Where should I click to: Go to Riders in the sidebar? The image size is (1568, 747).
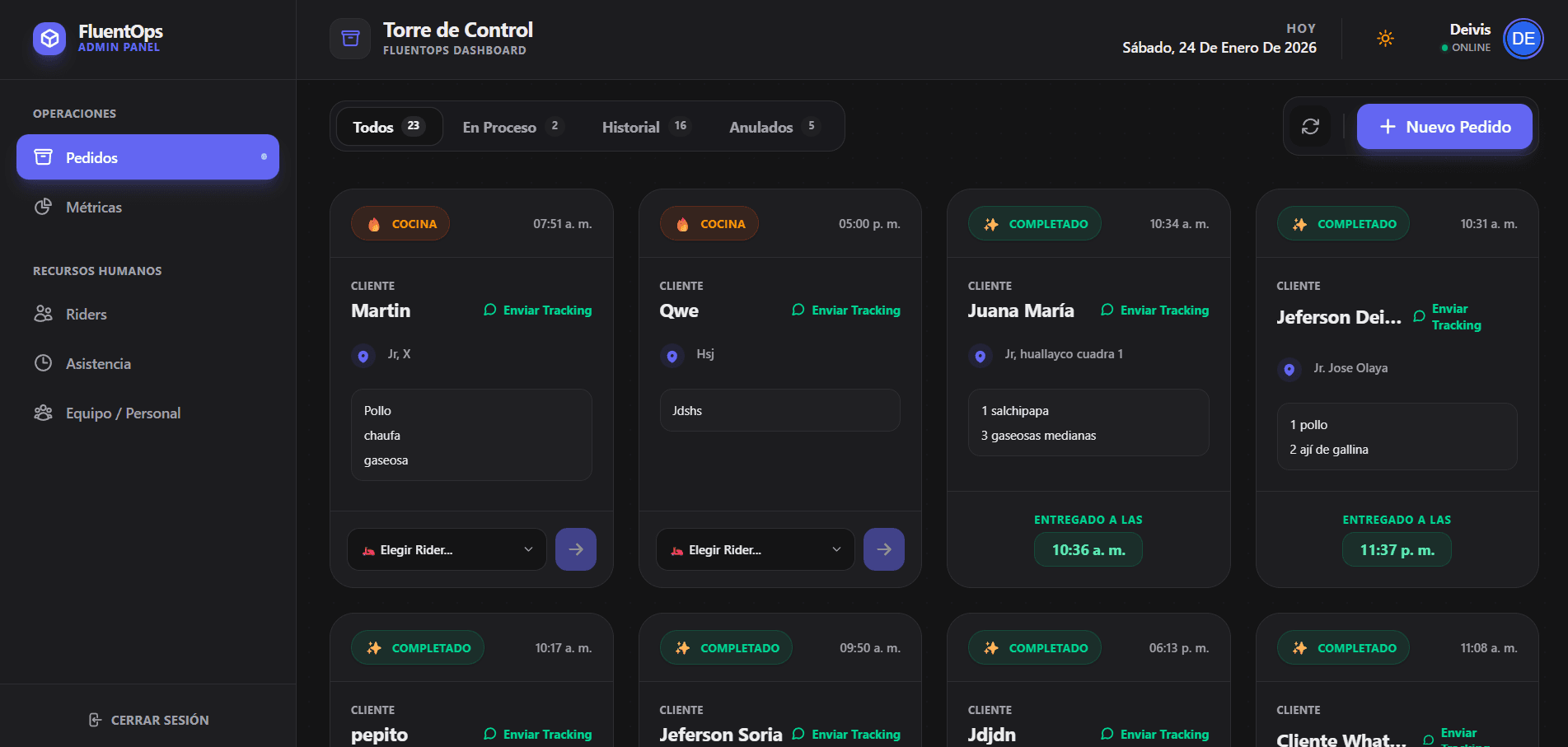[86, 315]
